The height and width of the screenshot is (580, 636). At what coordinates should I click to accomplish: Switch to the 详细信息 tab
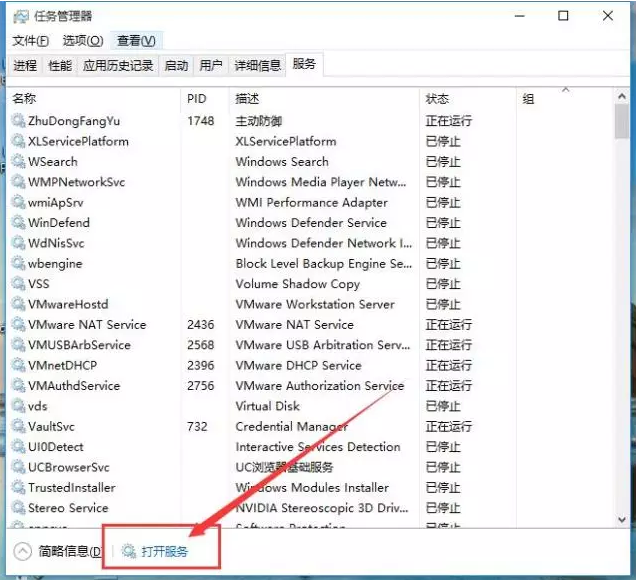click(258, 65)
